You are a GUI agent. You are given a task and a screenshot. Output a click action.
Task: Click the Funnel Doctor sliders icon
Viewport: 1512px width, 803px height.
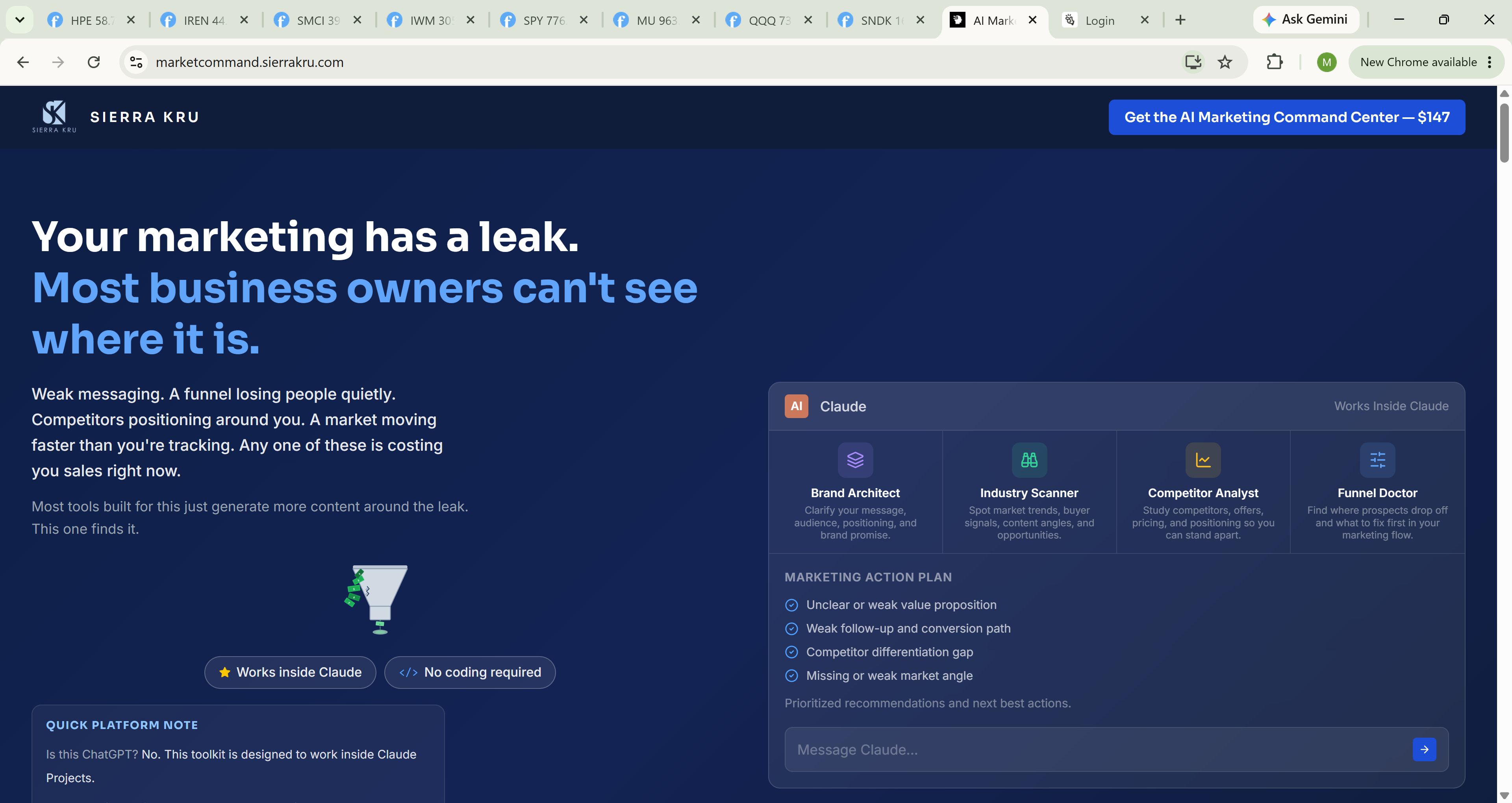click(x=1377, y=460)
